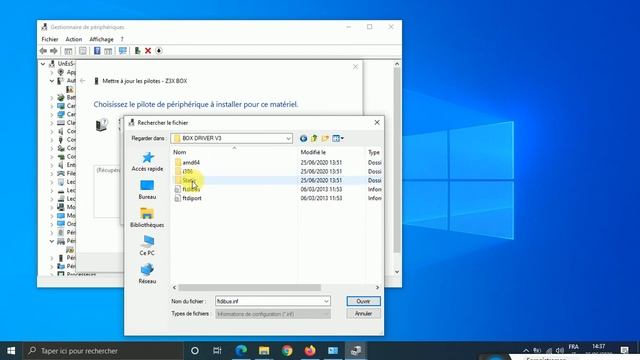Select Réseau in the places bar
Image resolution: width=640 pixels, height=360 pixels.
click(147, 274)
